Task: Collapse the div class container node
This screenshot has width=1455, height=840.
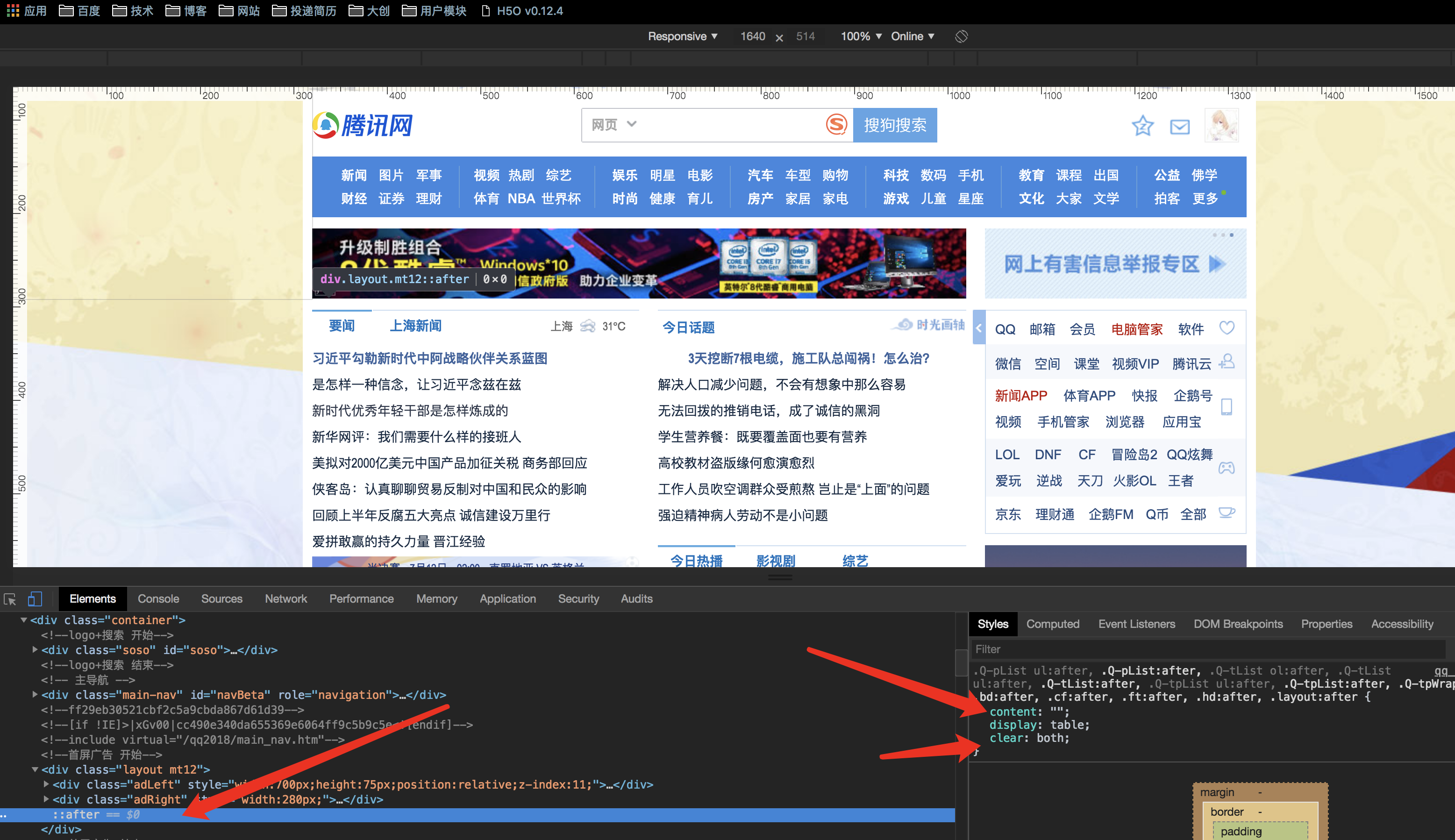Action: [24, 620]
